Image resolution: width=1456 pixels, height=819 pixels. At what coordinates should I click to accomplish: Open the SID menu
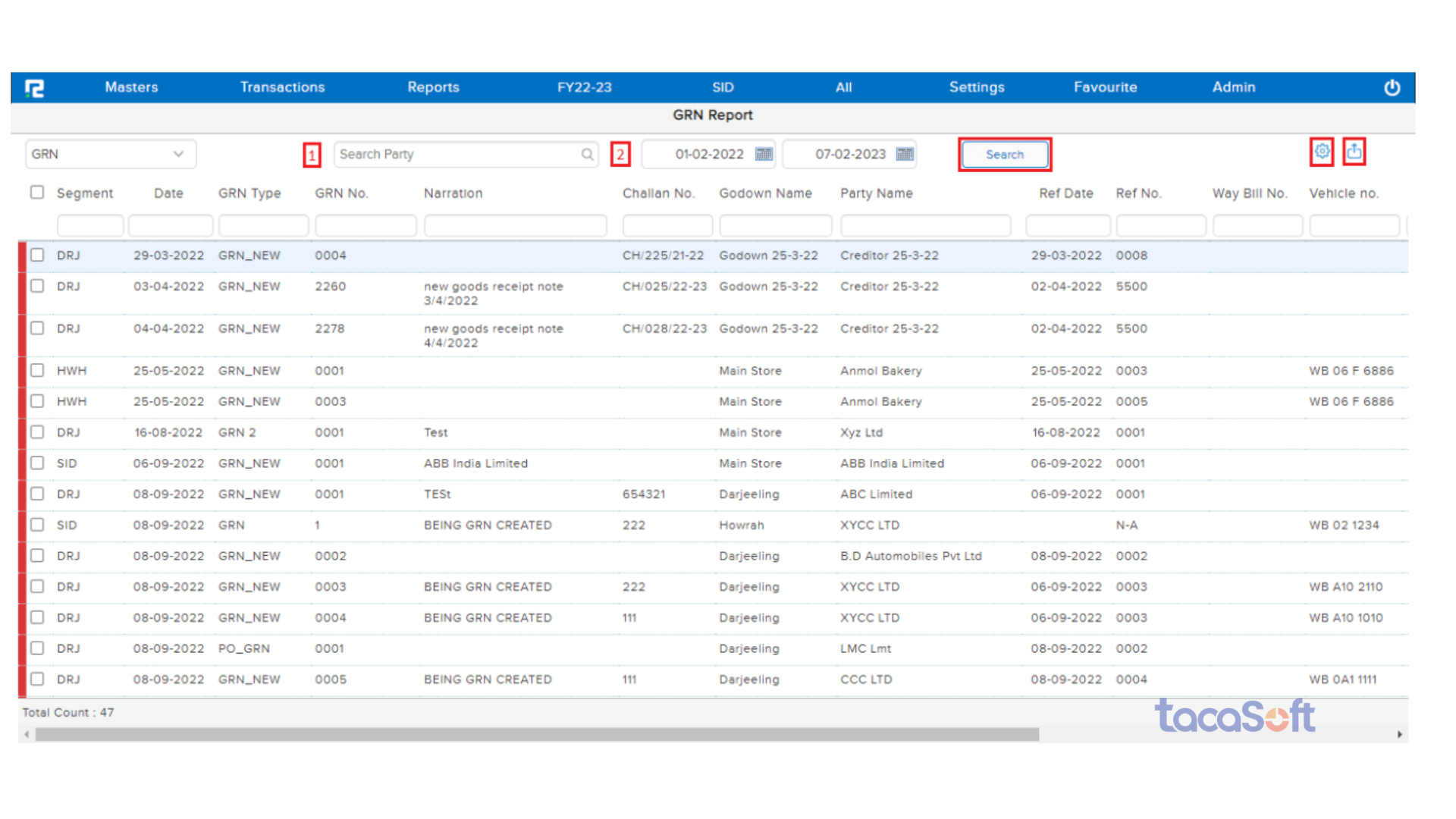[x=723, y=87]
